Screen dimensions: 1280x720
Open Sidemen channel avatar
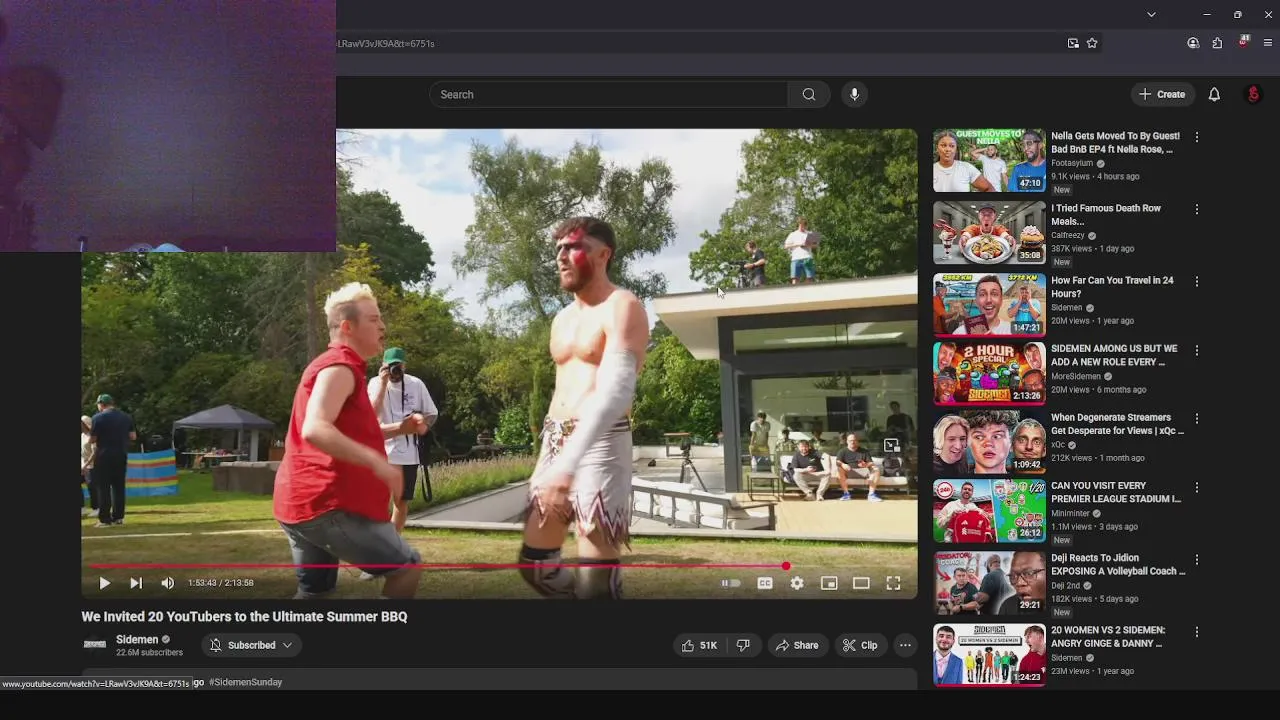(x=95, y=645)
